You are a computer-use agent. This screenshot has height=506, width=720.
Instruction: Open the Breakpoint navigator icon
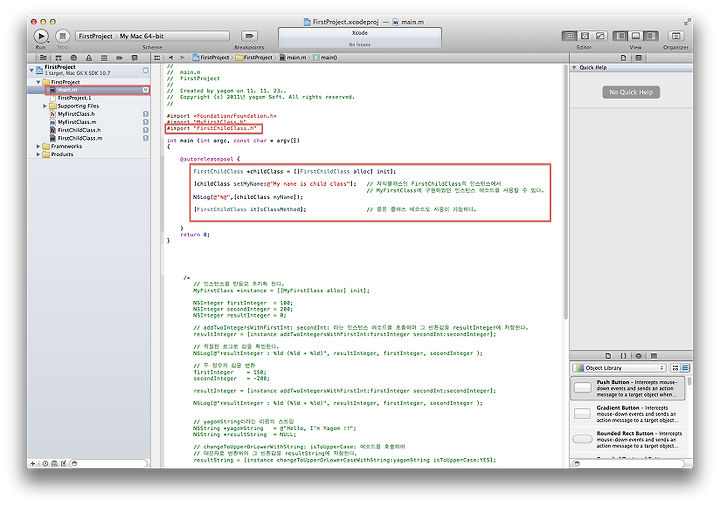click(119, 58)
